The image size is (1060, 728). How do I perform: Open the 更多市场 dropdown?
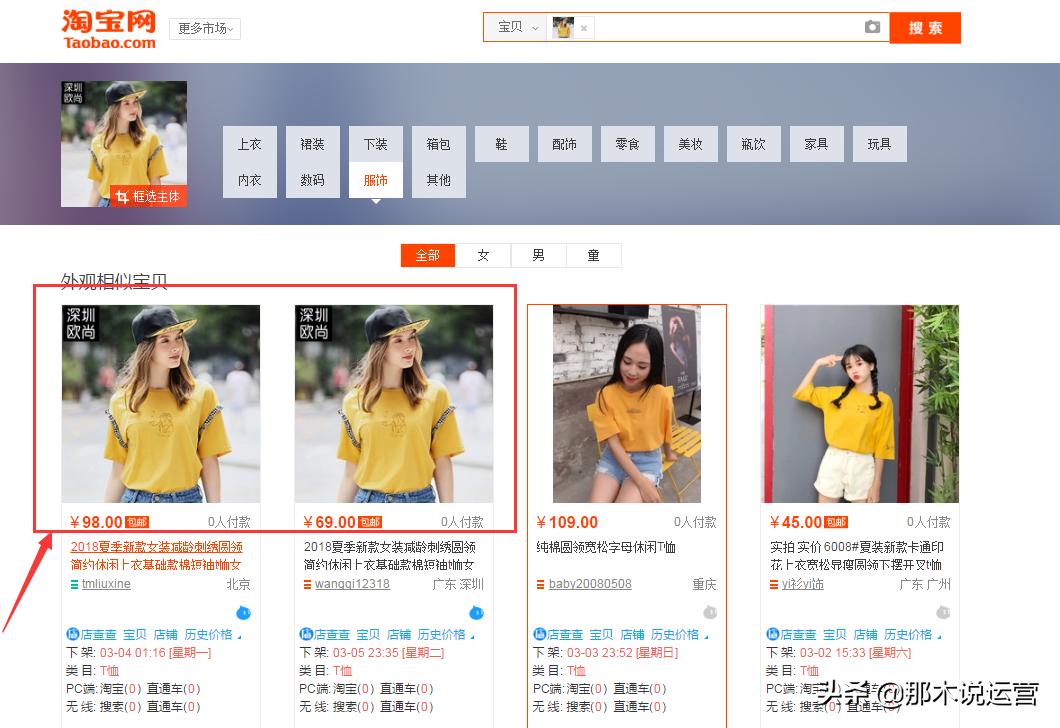[204, 27]
